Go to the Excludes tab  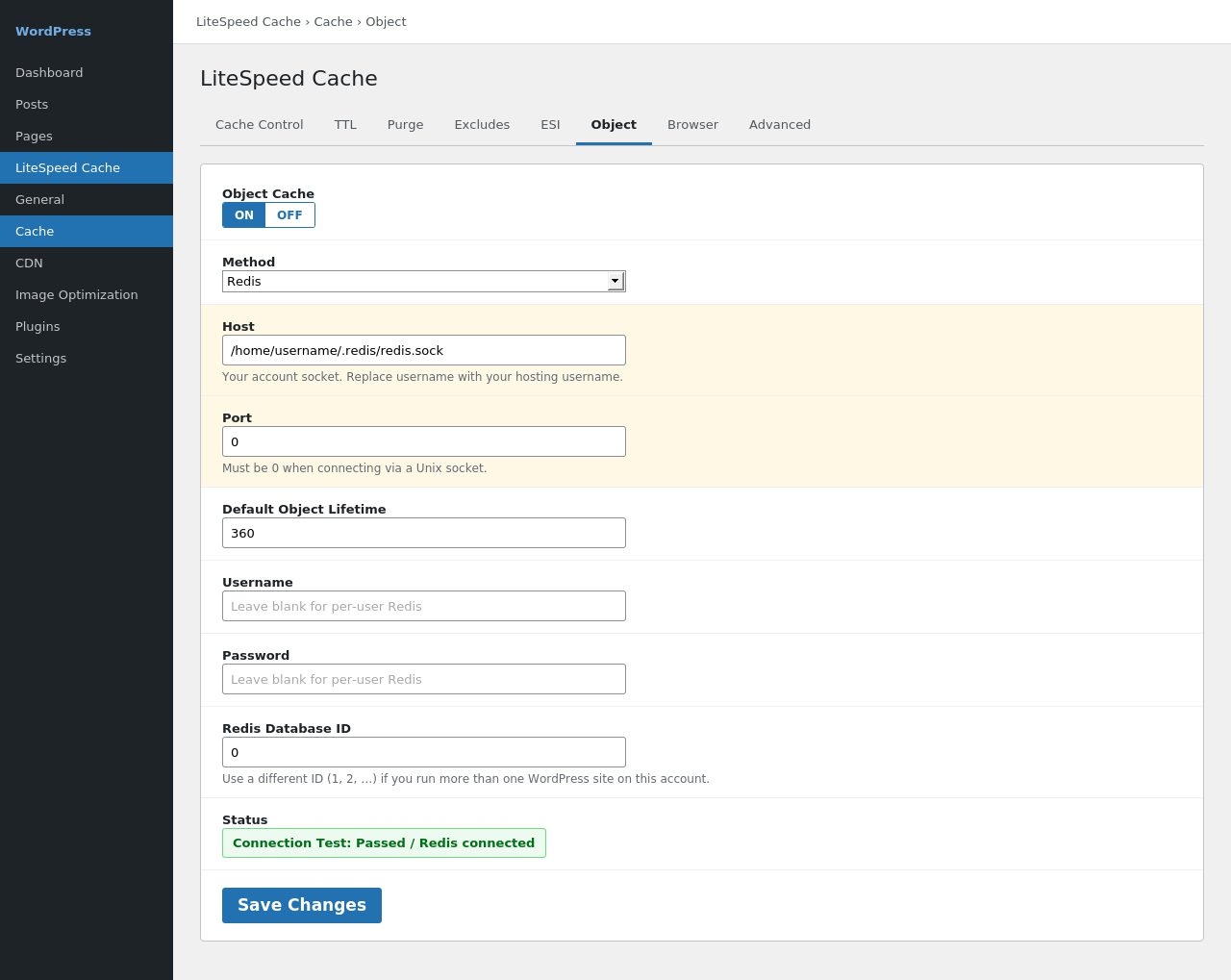482,125
